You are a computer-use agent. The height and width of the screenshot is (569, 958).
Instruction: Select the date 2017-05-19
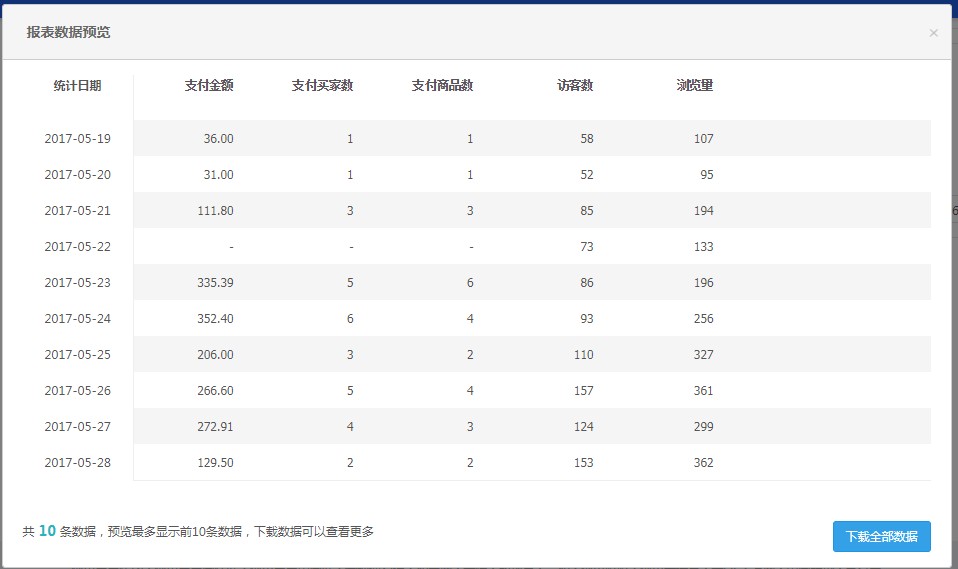78,139
